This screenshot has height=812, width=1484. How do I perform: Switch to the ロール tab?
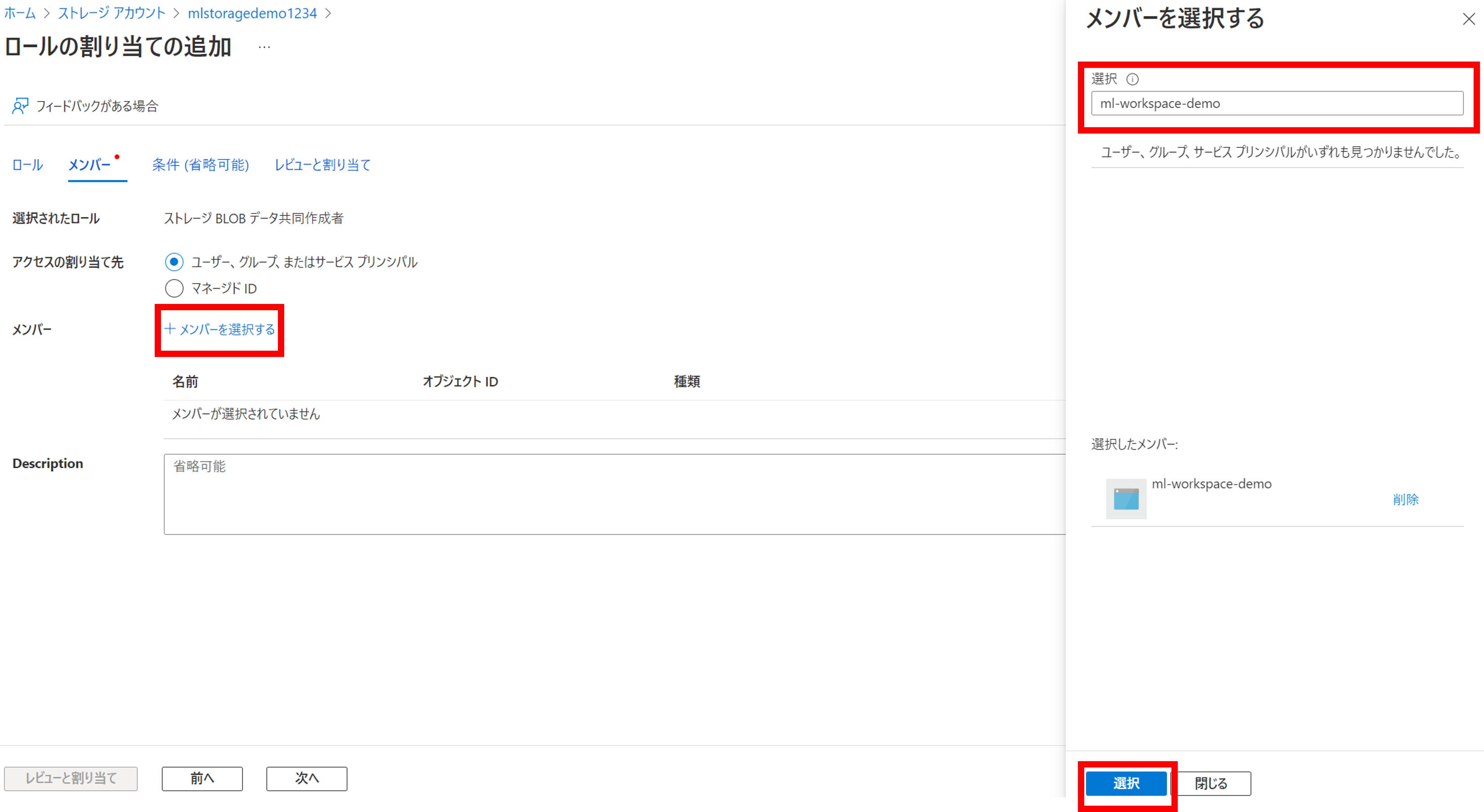click(27, 165)
